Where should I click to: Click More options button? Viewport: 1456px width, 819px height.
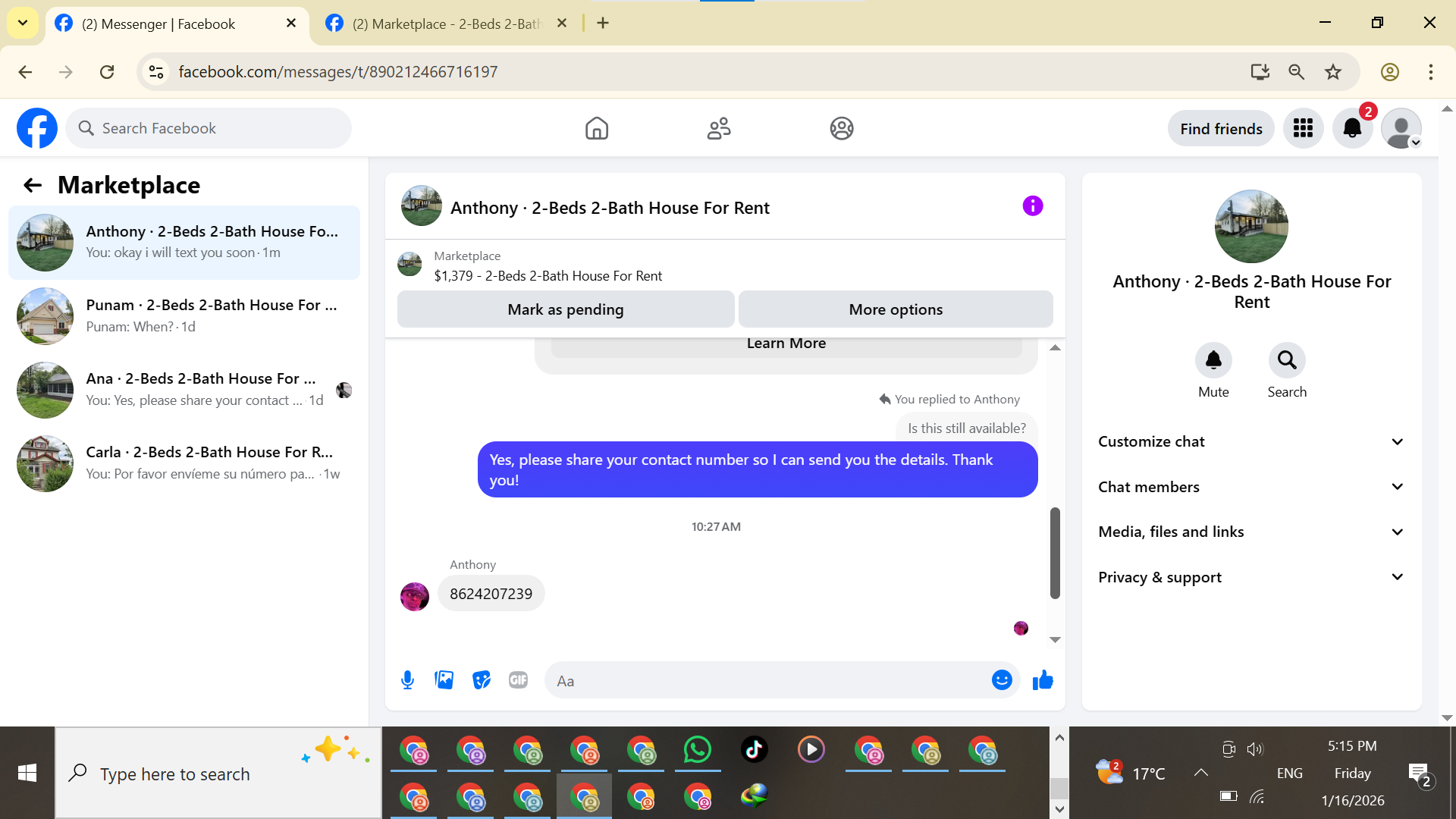pos(896,309)
